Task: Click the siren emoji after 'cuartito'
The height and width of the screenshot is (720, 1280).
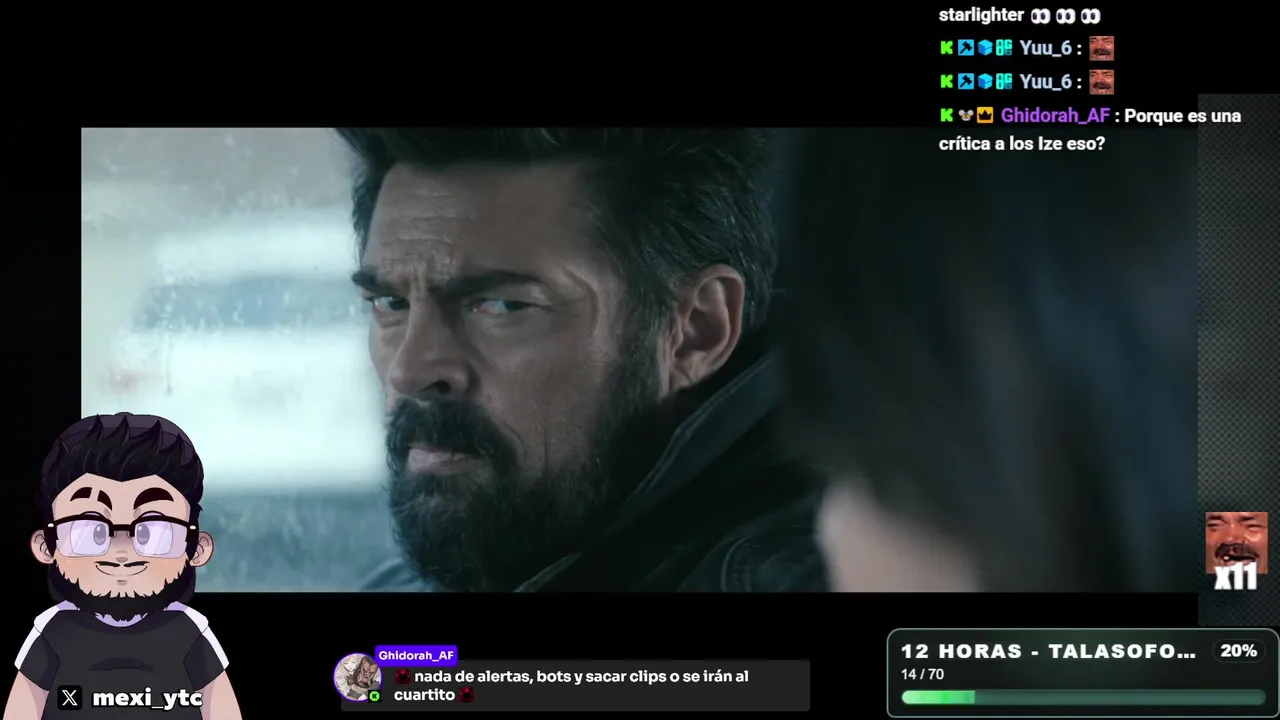Action: [466, 695]
